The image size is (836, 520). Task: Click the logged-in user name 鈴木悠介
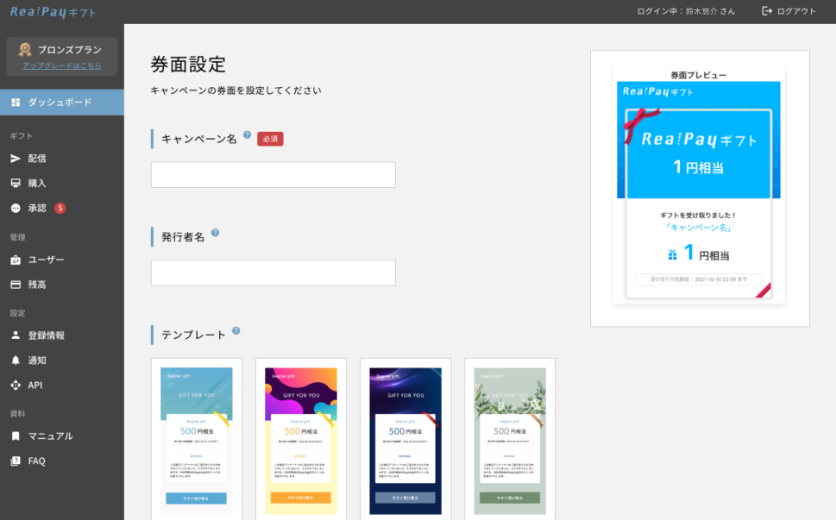click(x=703, y=11)
